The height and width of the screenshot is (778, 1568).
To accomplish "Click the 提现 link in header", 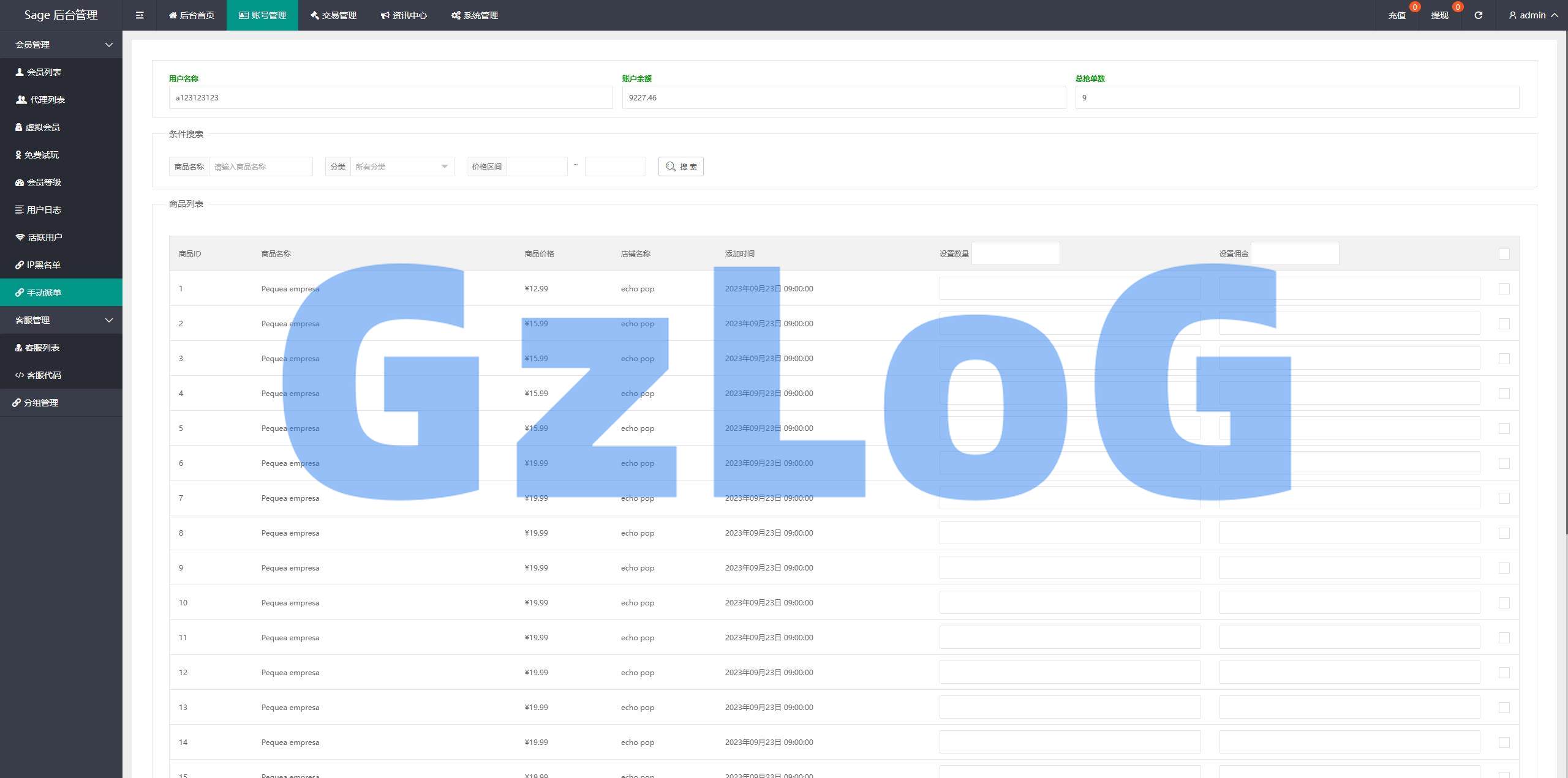I will pyautogui.click(x=1439, y=15).
